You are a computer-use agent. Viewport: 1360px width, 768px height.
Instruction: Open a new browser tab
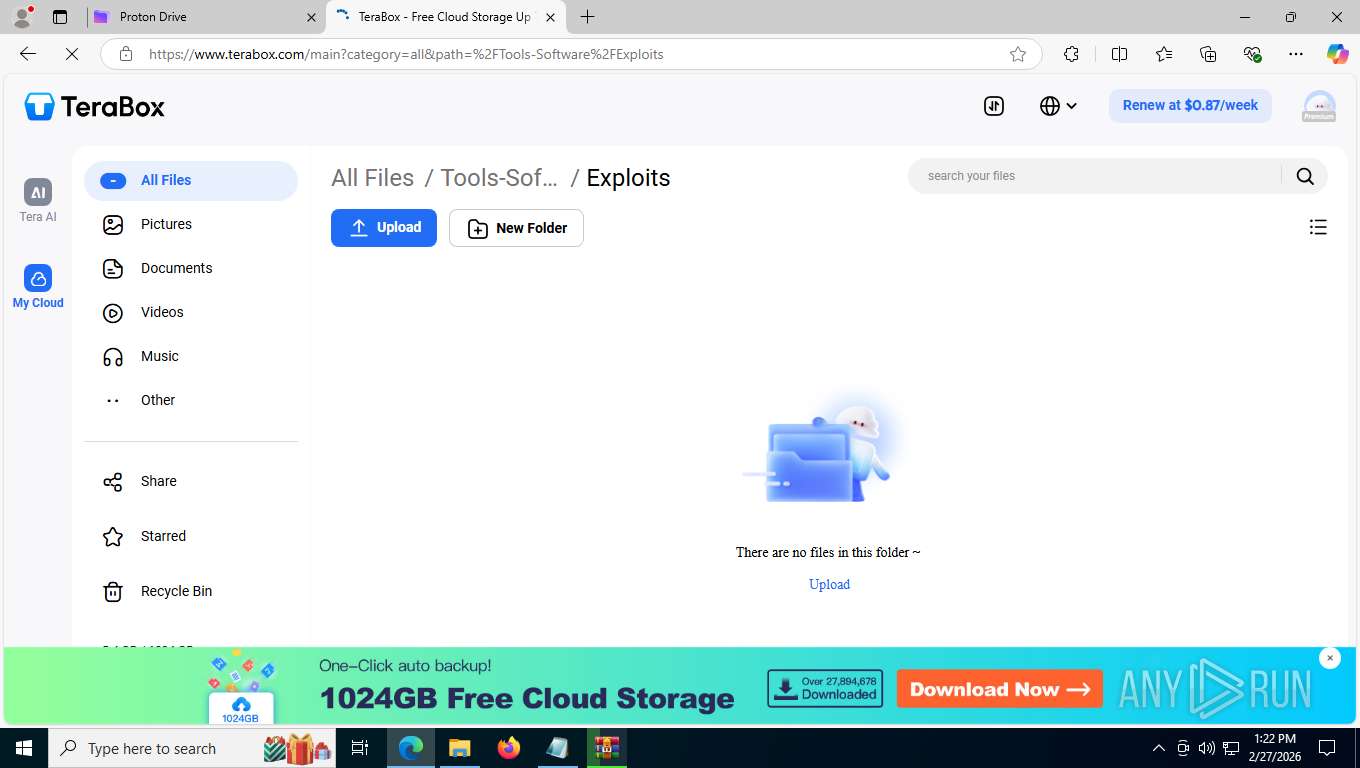point(587,17)
